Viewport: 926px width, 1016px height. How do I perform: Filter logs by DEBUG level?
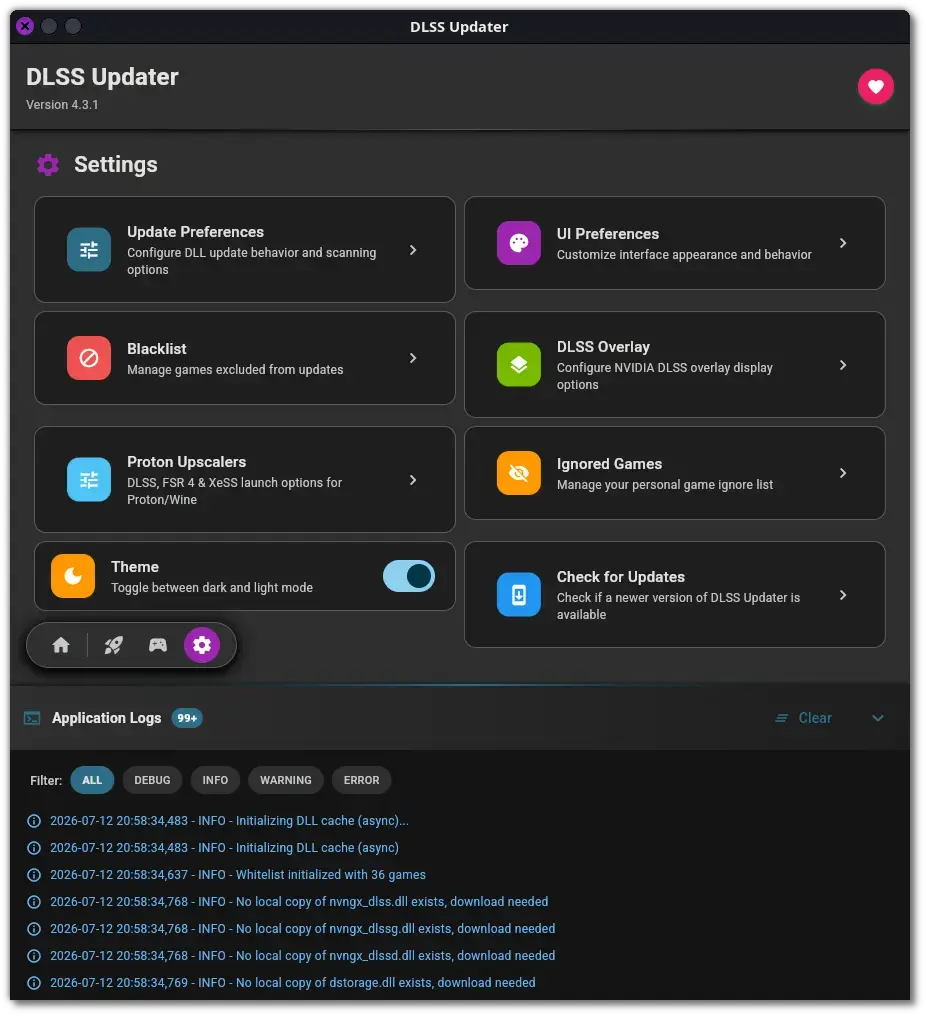coord(152,780)
